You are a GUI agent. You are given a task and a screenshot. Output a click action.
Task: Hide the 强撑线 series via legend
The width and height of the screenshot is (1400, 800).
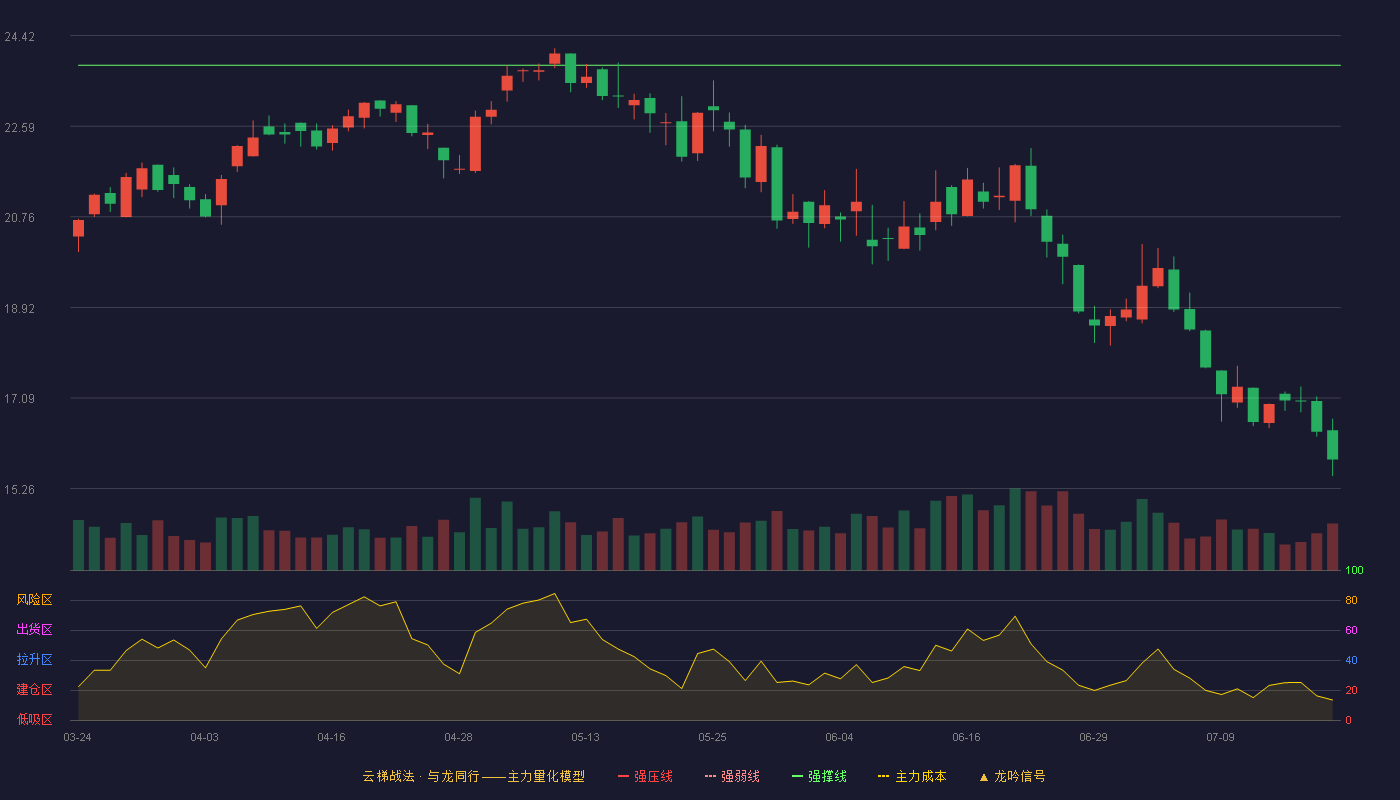pos(819,776)
